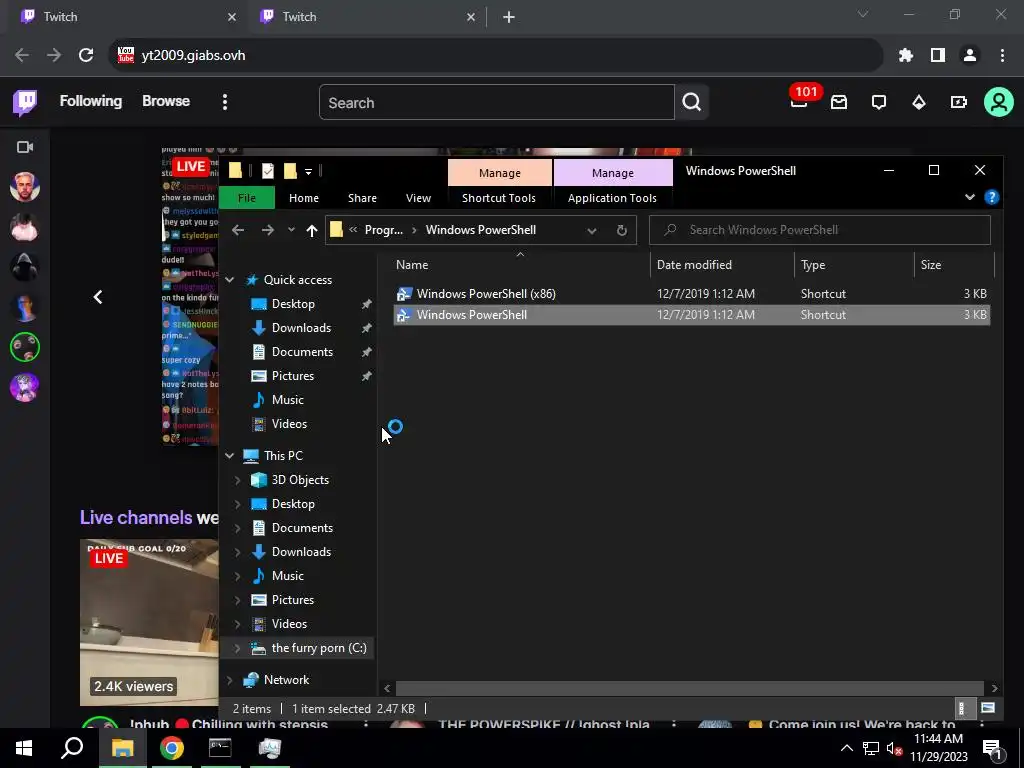Toggle Chrome side panel icon
Viewport: 1024px width, 768px height.
pos(938,56)
